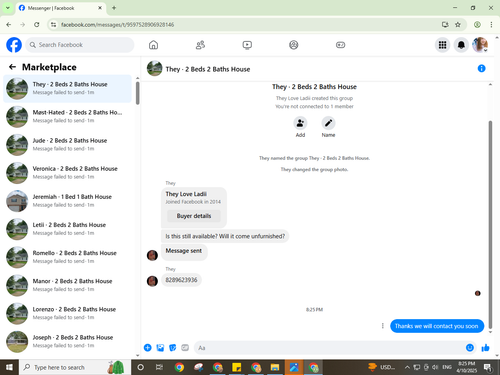
Task: Click the 8289623936 message bubble
Action: (x=181, y=280)
